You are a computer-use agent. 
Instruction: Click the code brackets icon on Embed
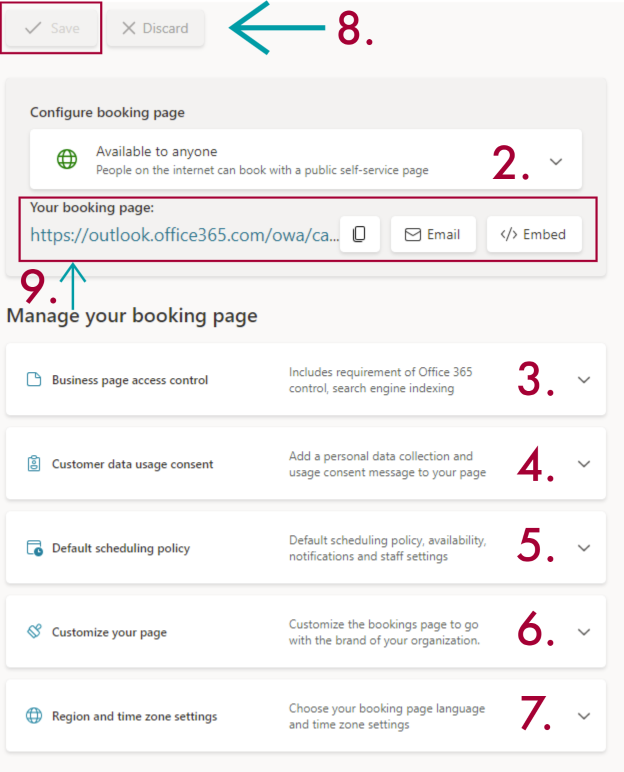point(509,234)
